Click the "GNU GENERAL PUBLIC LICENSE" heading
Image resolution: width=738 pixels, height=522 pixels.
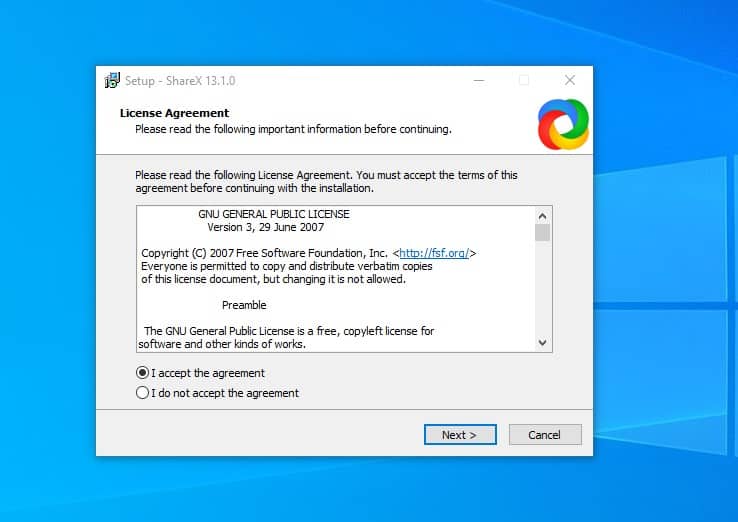pos(274,214)
